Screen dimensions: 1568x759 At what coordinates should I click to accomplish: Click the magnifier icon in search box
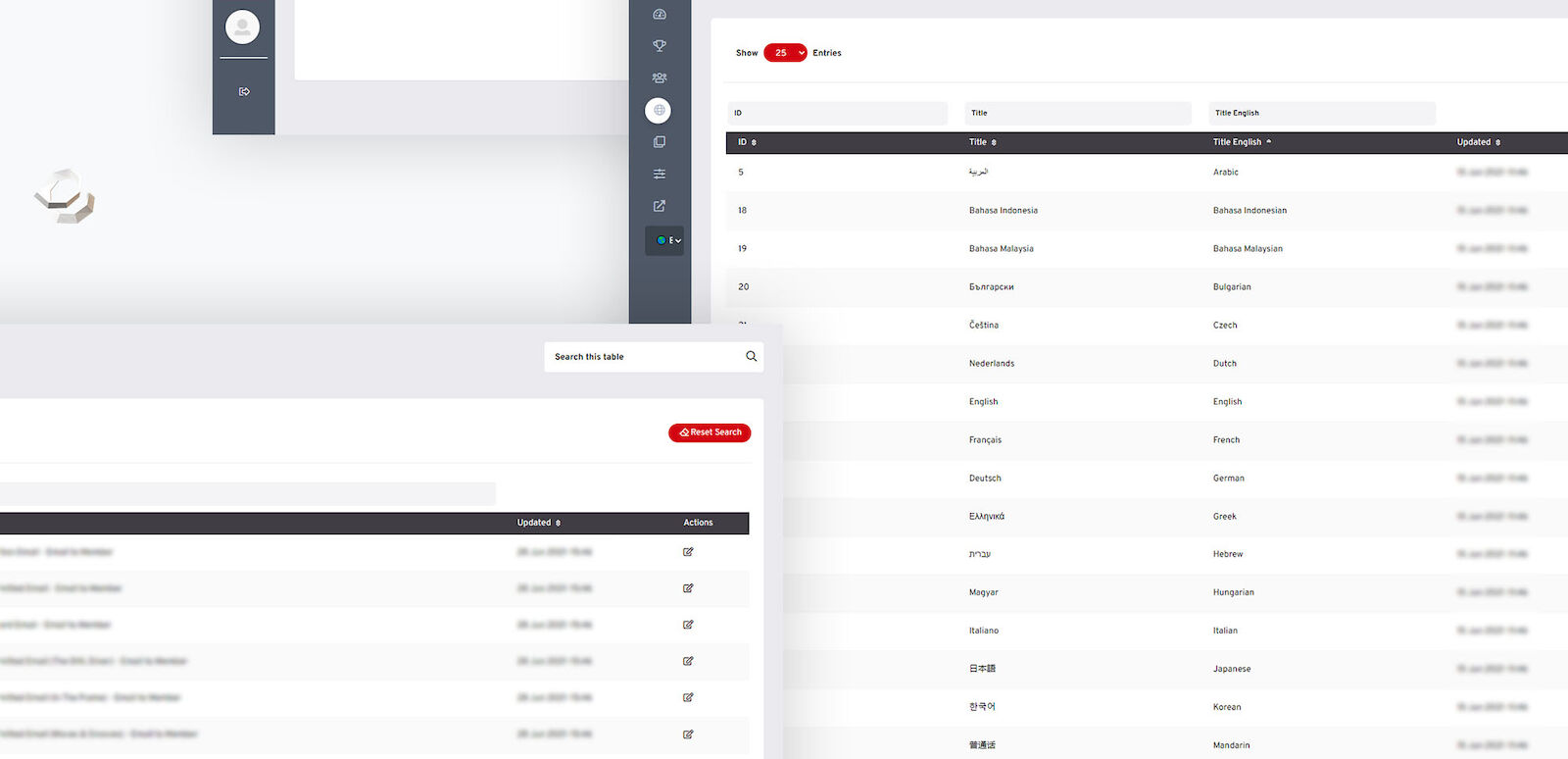click(751, 357)
